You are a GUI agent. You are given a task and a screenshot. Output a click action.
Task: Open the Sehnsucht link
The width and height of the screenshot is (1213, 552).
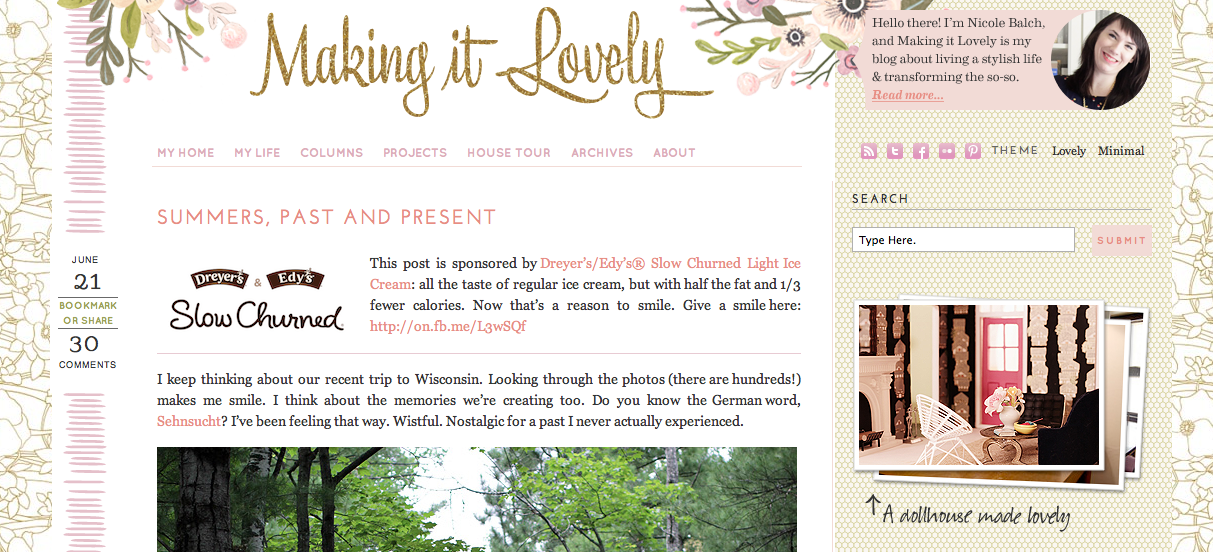[188, 422]
